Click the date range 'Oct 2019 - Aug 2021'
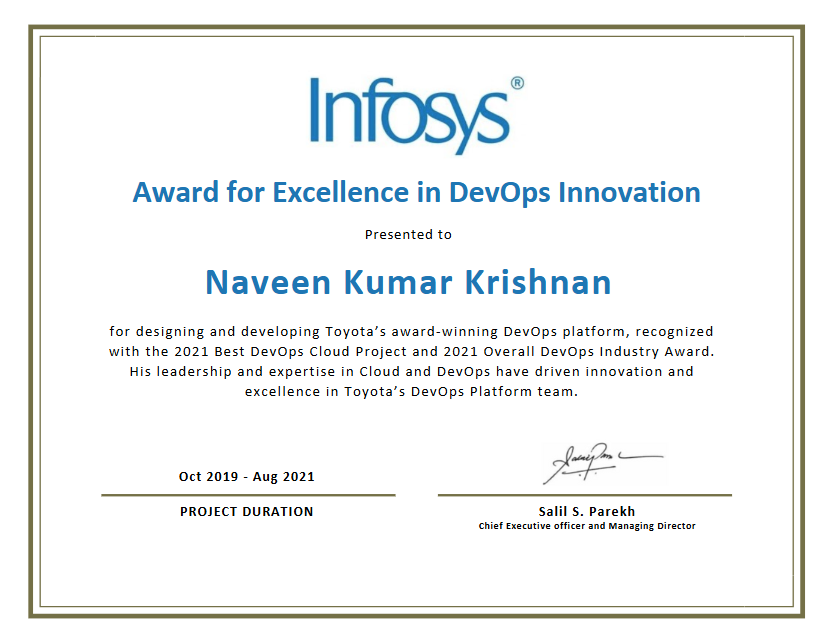Viewport: 833px width, 642px height. click(246, 477)
